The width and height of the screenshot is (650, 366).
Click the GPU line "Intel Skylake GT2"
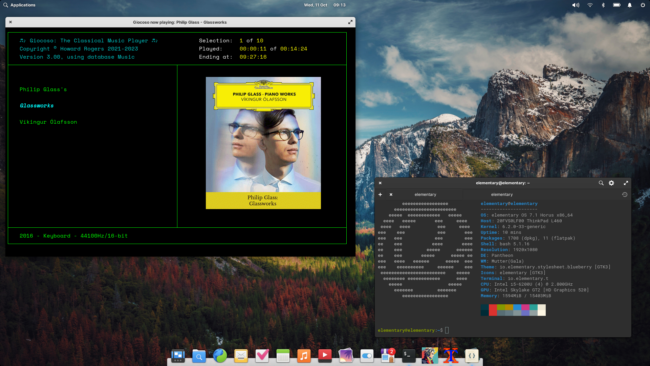point(535,290)
